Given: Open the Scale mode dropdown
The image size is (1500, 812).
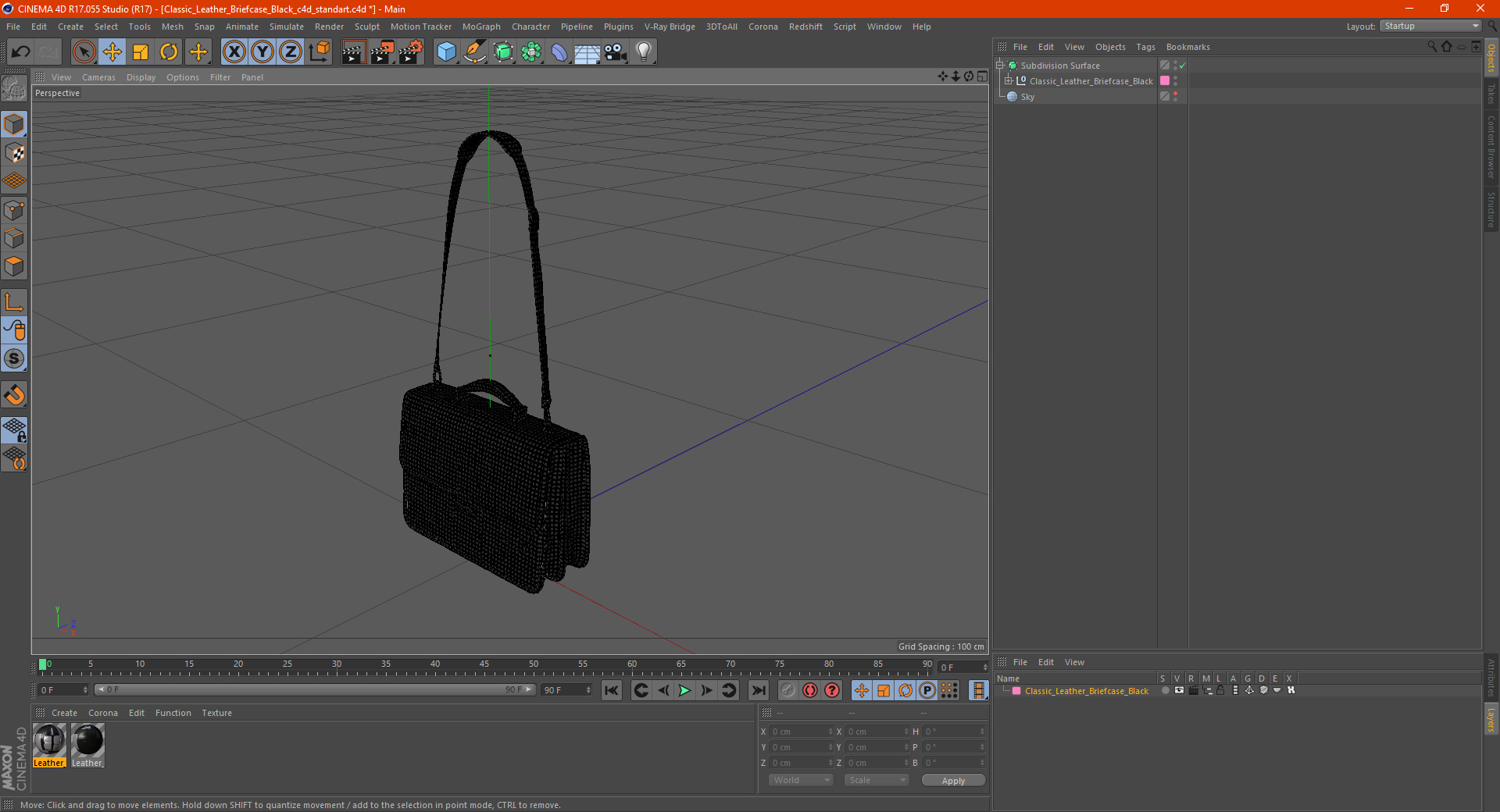Looking at the screenshot, I should (877, 780).
